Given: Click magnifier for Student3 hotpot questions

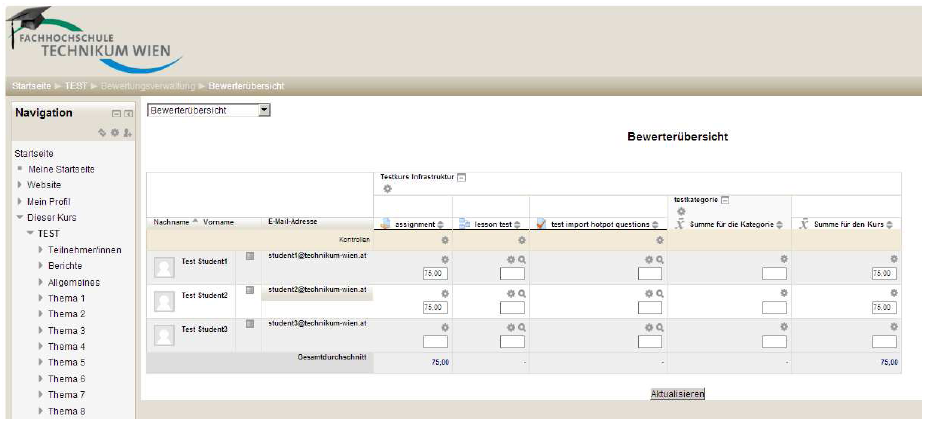Looking at the screenshot, I should coord(659,328).
